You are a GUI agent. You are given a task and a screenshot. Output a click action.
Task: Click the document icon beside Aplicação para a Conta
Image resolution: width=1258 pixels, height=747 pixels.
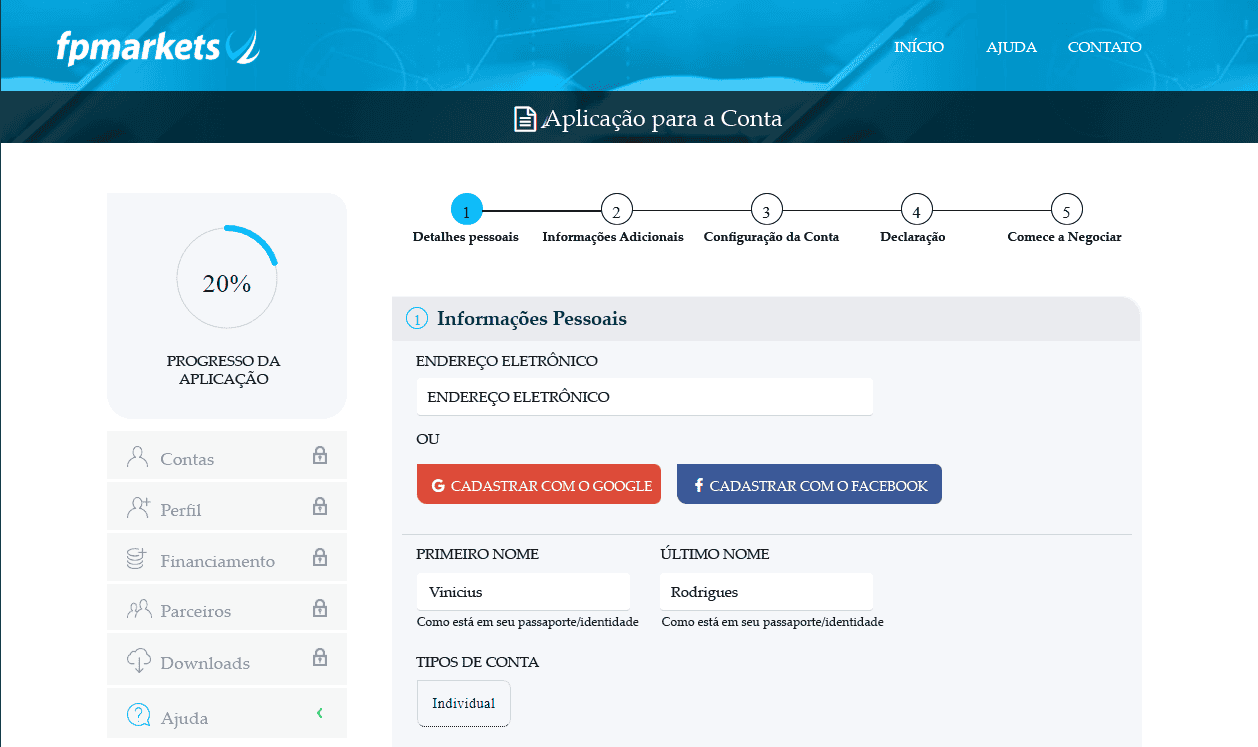pyautogui.click(x=524, y=117)
